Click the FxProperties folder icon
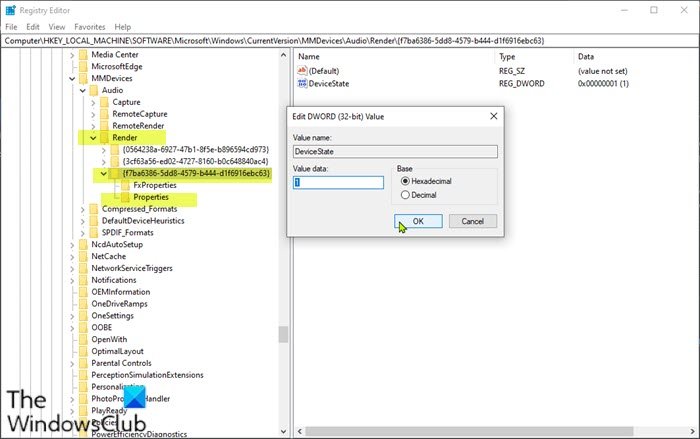700x439 pixels. (125, 185)
